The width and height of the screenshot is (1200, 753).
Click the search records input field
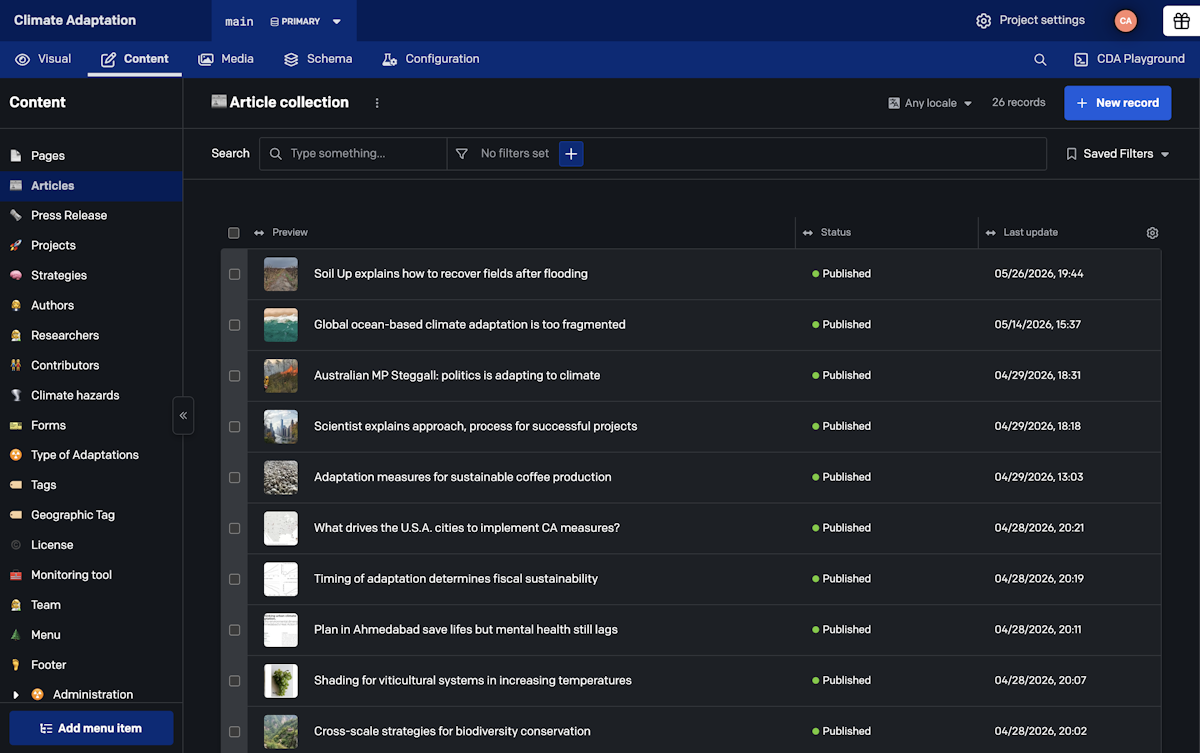pos(353,154)
